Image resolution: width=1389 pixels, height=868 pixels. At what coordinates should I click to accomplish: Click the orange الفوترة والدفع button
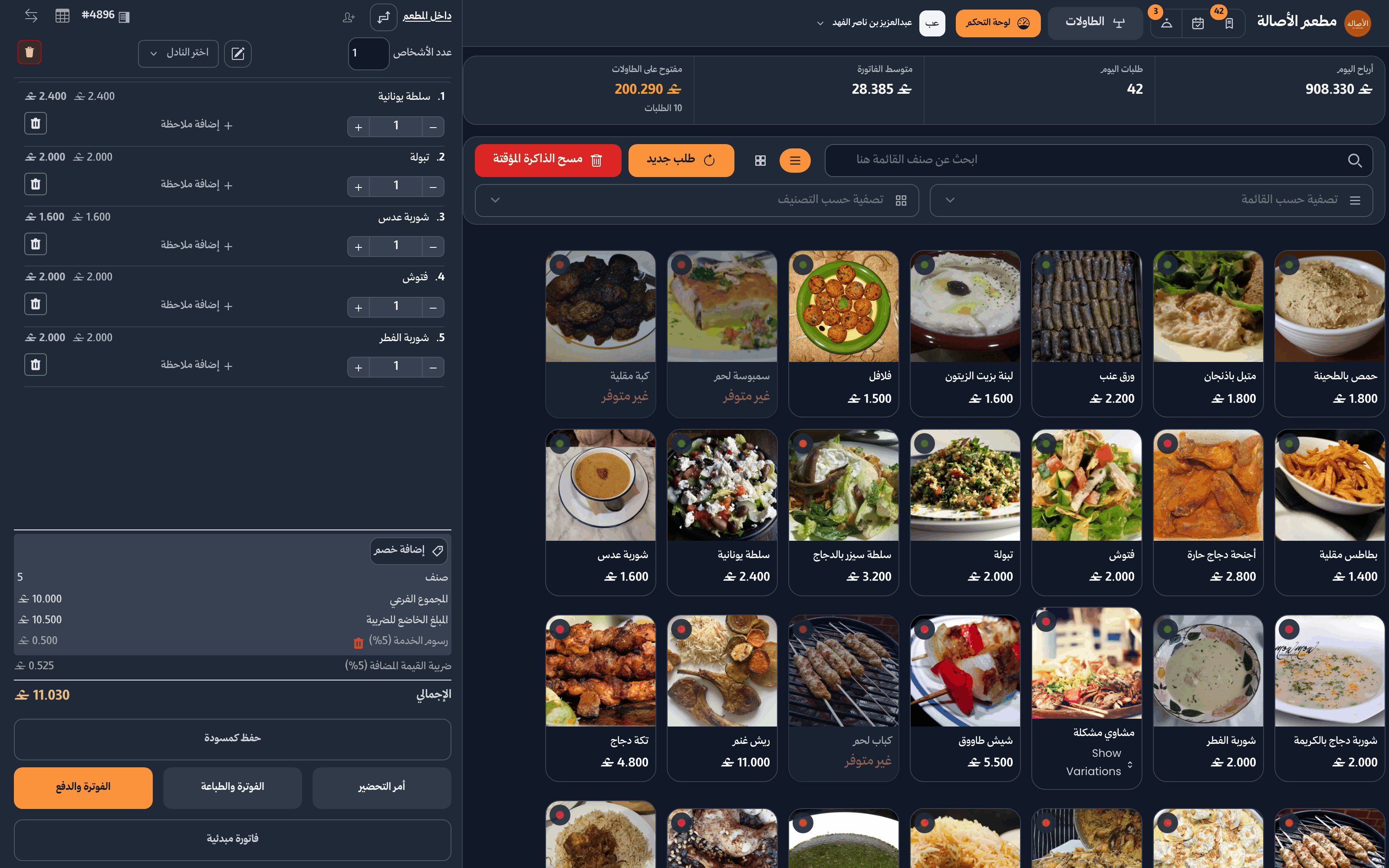click(x=83, y=788)
